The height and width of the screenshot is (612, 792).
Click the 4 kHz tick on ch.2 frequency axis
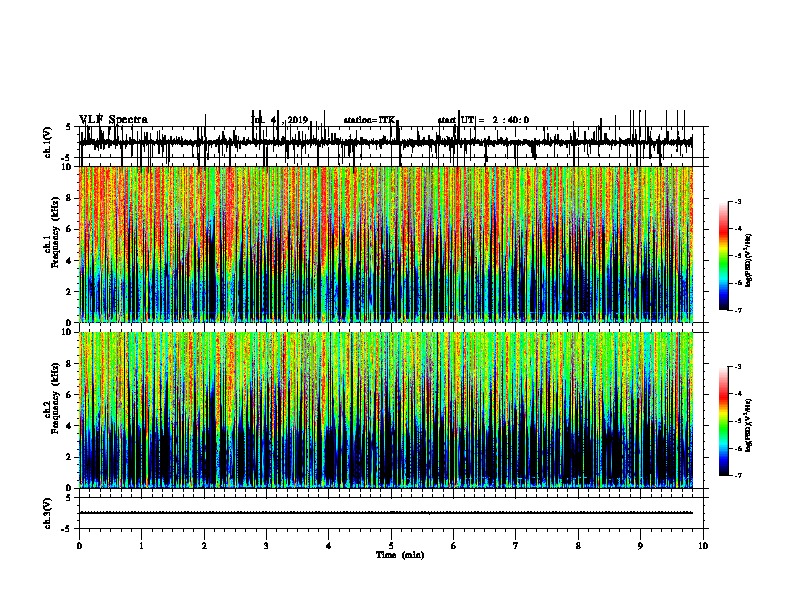click(x=70, y=426)
